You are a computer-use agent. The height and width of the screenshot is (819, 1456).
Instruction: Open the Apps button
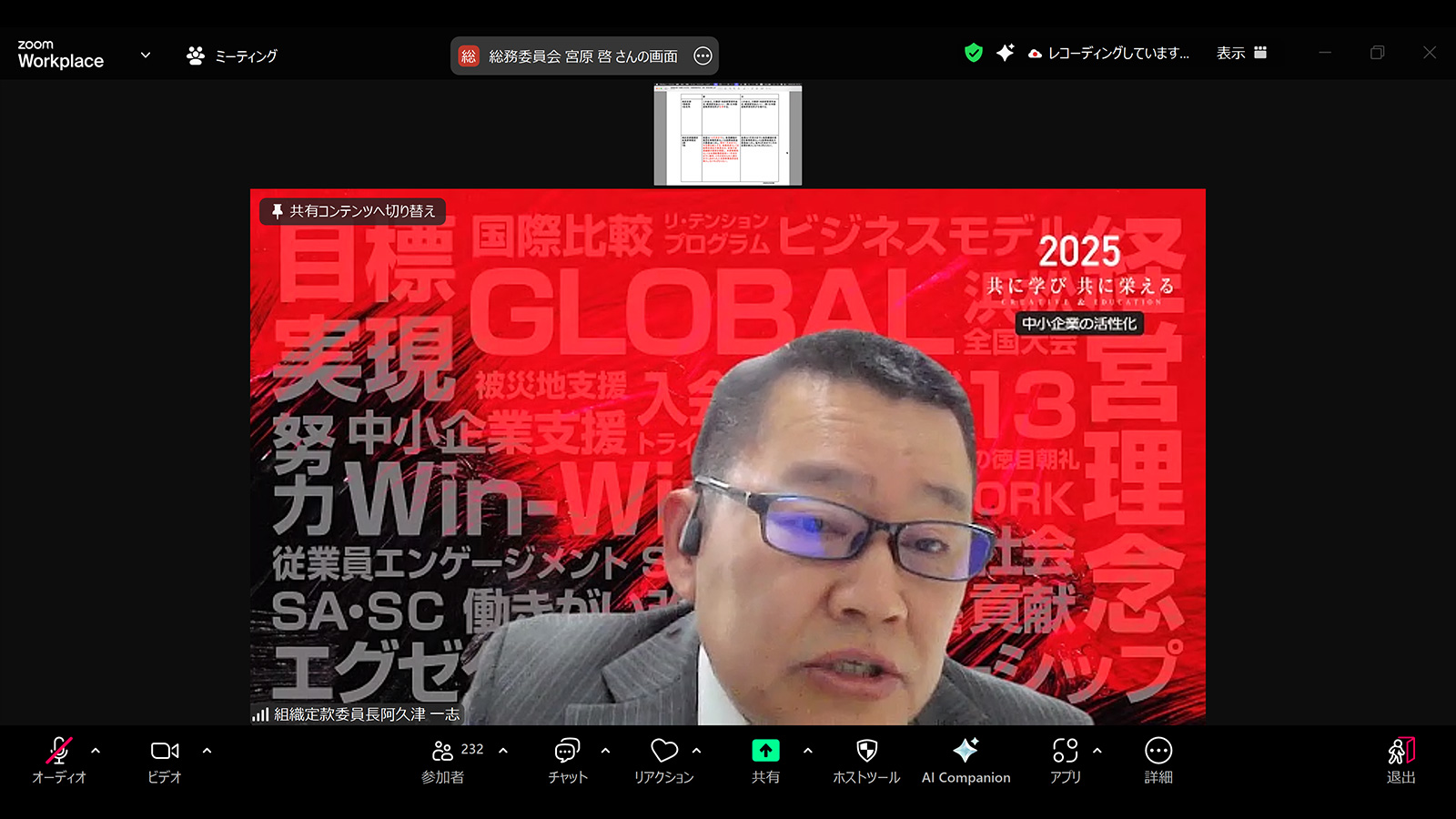tap(1065, 761)
